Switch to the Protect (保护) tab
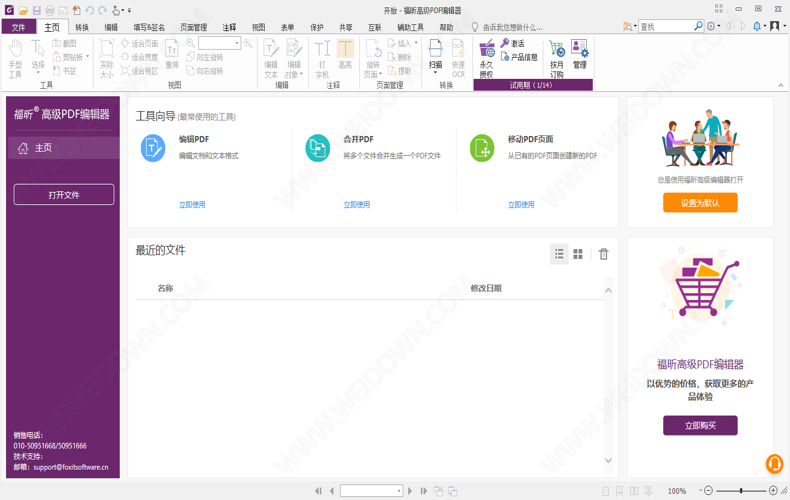 pos(317,27)
